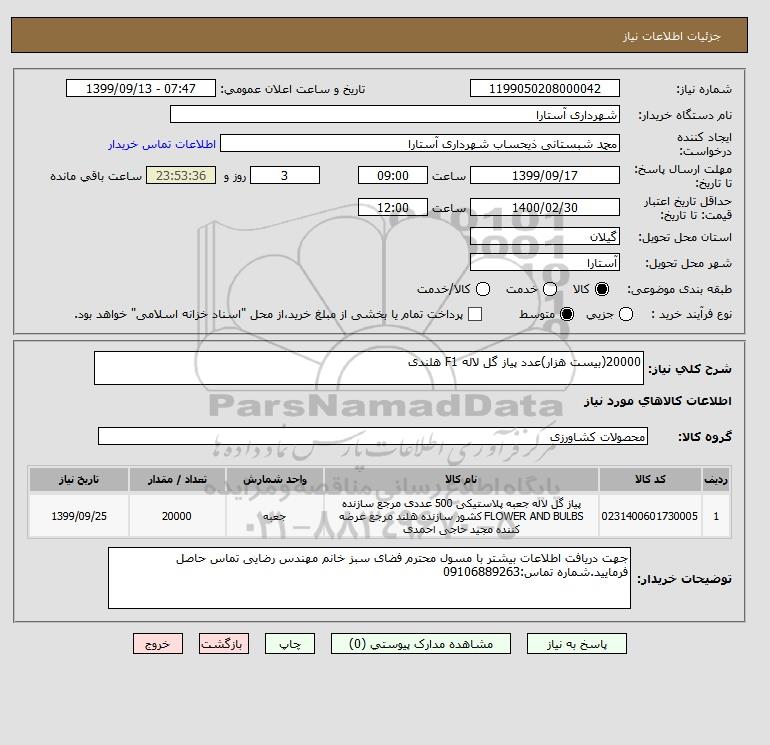Click the need number field 1199050208000042

545,88
